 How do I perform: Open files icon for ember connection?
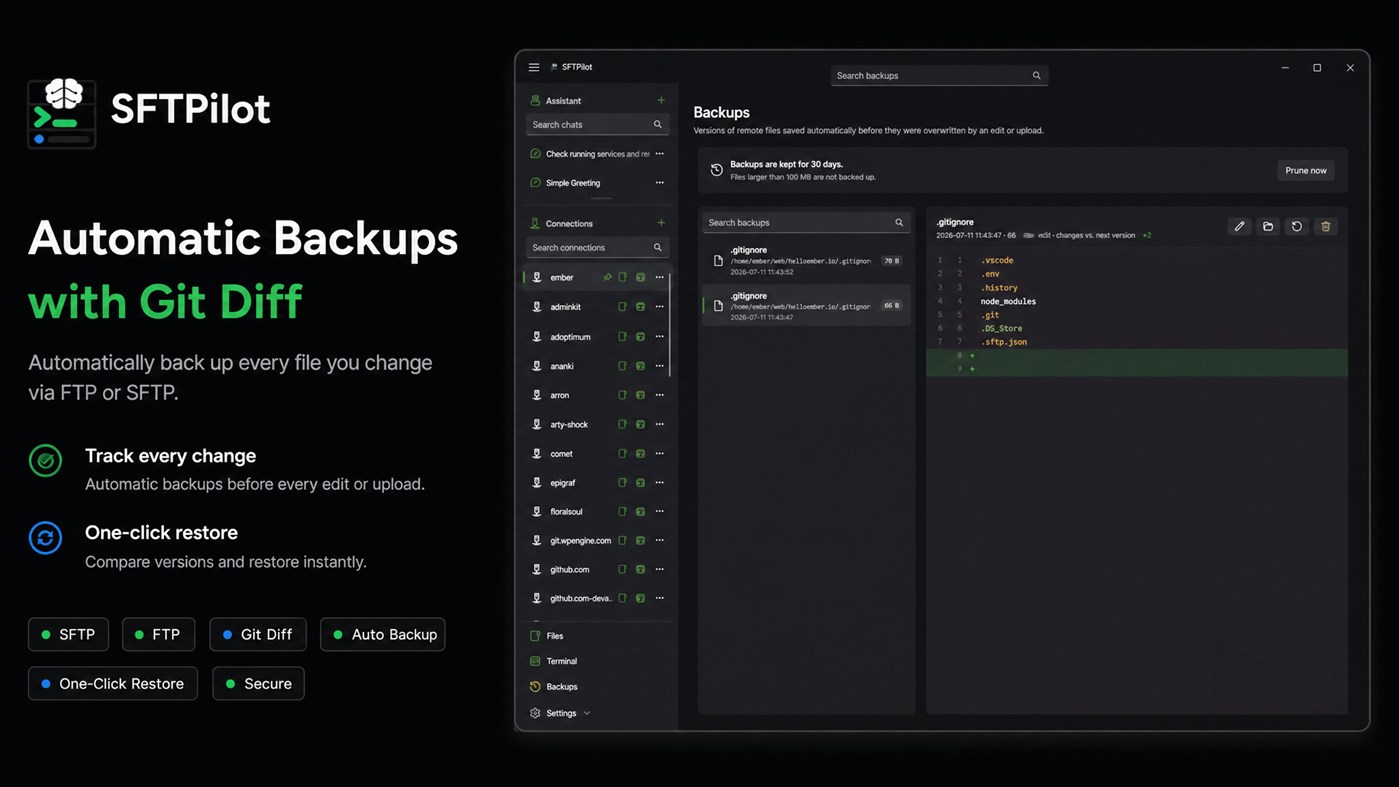pos(622,277)
